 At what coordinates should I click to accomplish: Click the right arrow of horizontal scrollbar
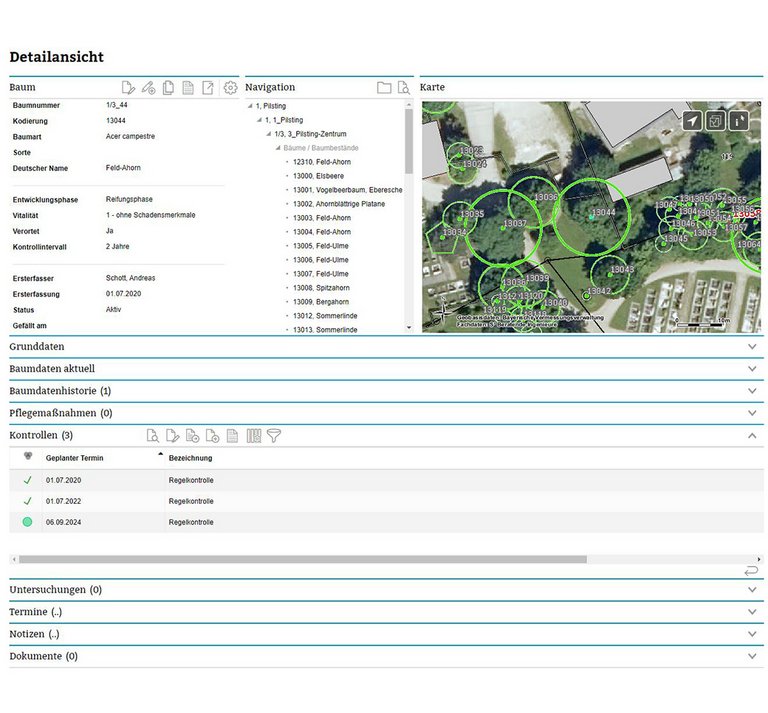point(759,559)
